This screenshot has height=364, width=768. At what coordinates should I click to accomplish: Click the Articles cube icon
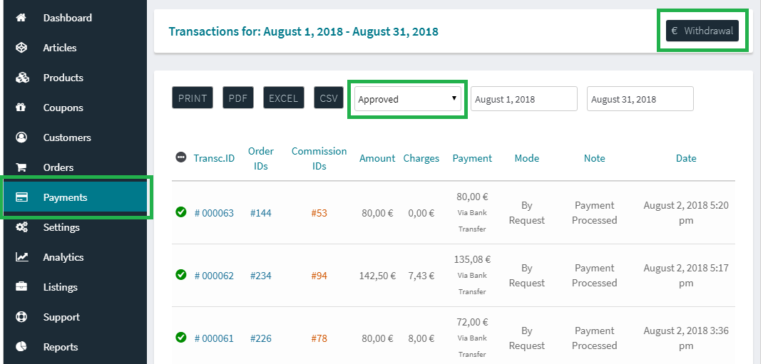click(21, 48)
